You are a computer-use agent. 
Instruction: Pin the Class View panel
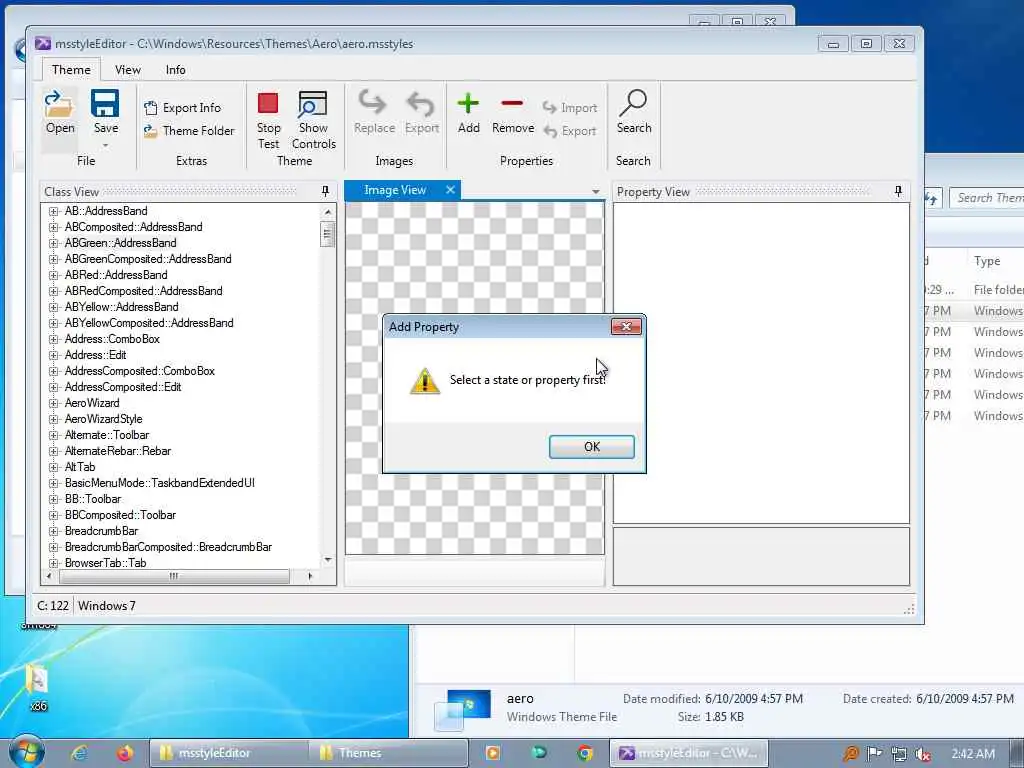coord(325,191)
